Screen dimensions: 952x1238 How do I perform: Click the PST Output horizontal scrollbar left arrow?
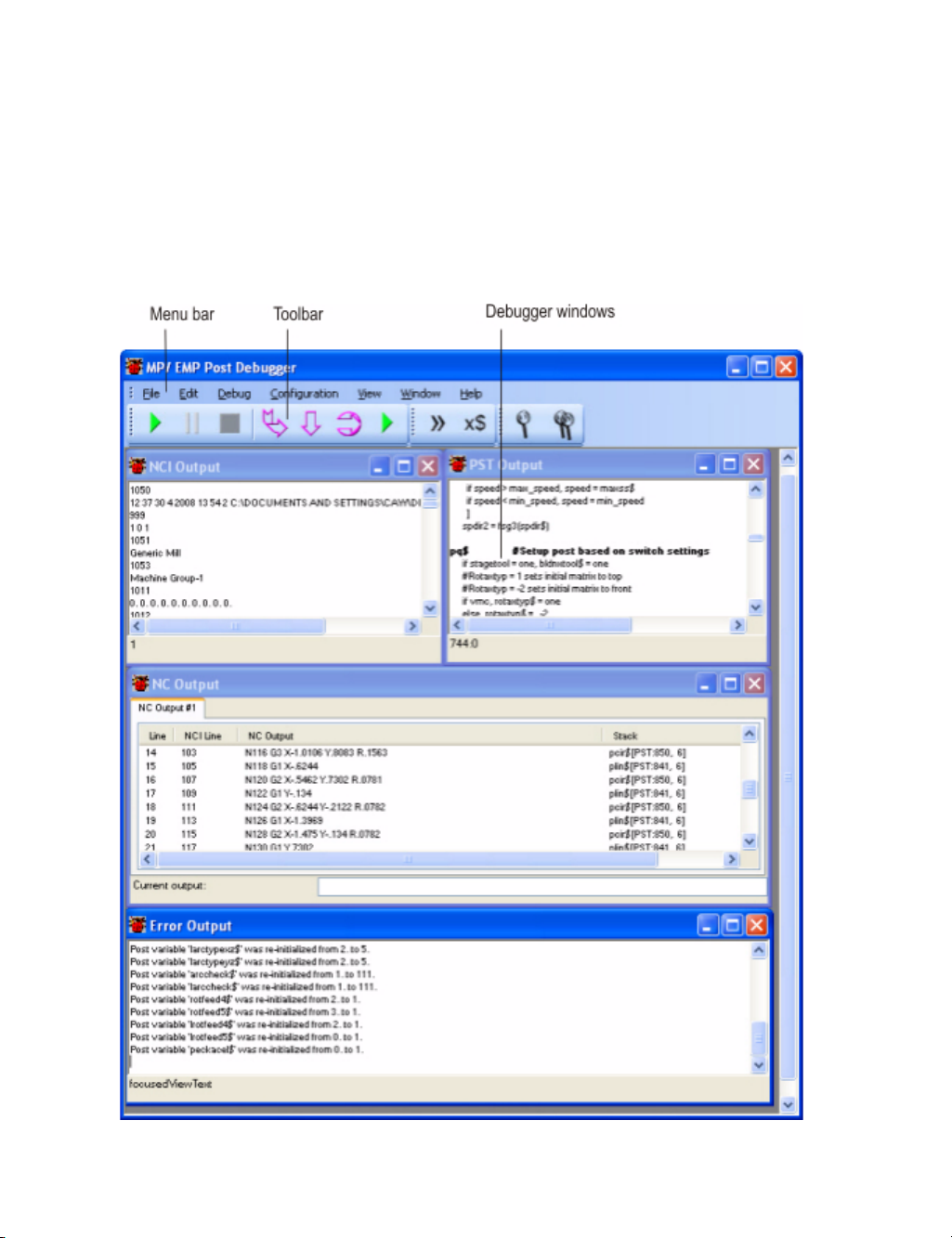pyautogui.click(x=457, y=626)
